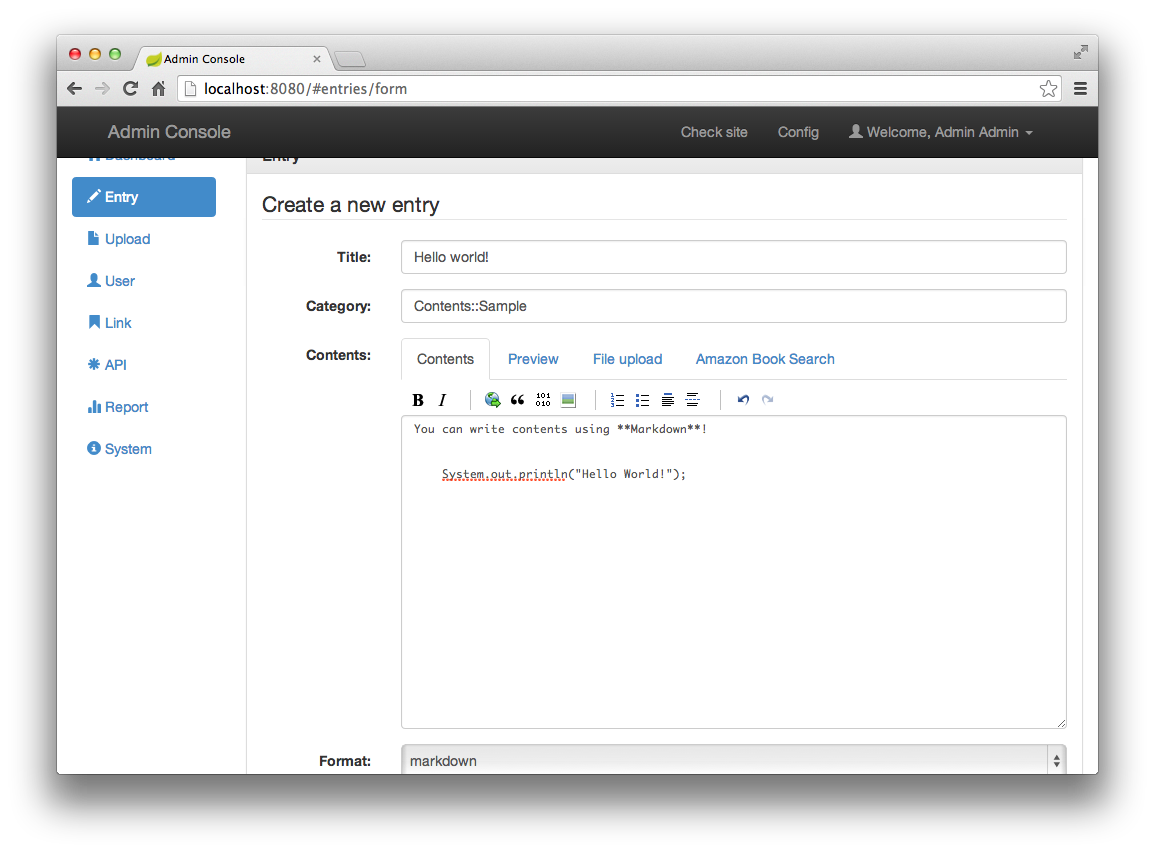Go forward in browser history
The height and width of the screenshot is (853, 1155).
coord(102,89)
